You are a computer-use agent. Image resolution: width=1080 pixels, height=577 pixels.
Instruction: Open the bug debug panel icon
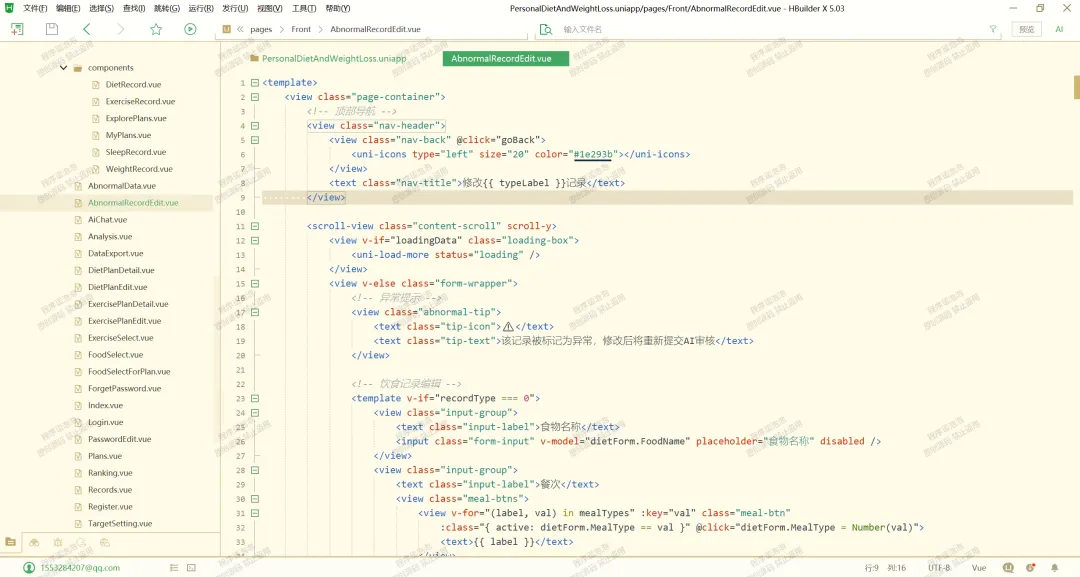[x=58, y=542]
